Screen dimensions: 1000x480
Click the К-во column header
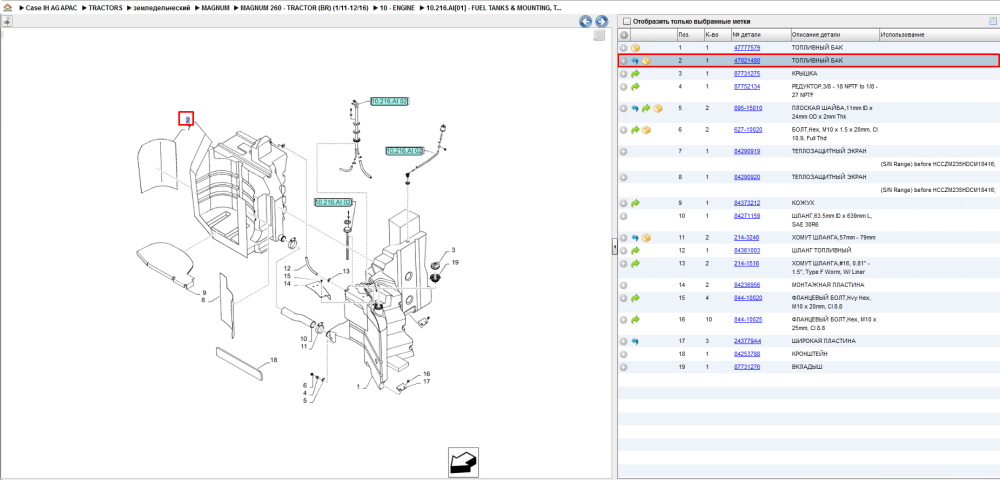pyautogui.click(x=716, y=35)
